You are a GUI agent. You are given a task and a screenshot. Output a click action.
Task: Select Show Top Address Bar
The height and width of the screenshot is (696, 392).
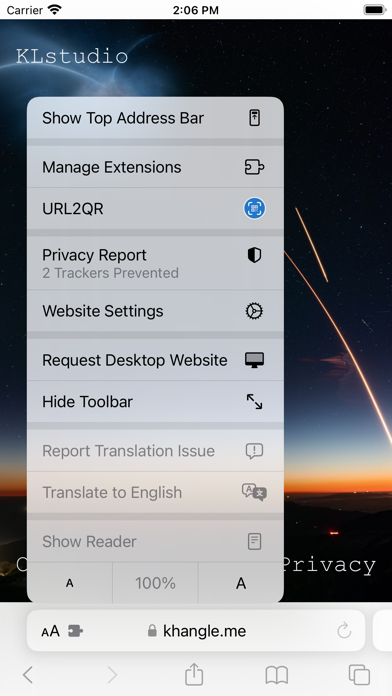point(155,118)
